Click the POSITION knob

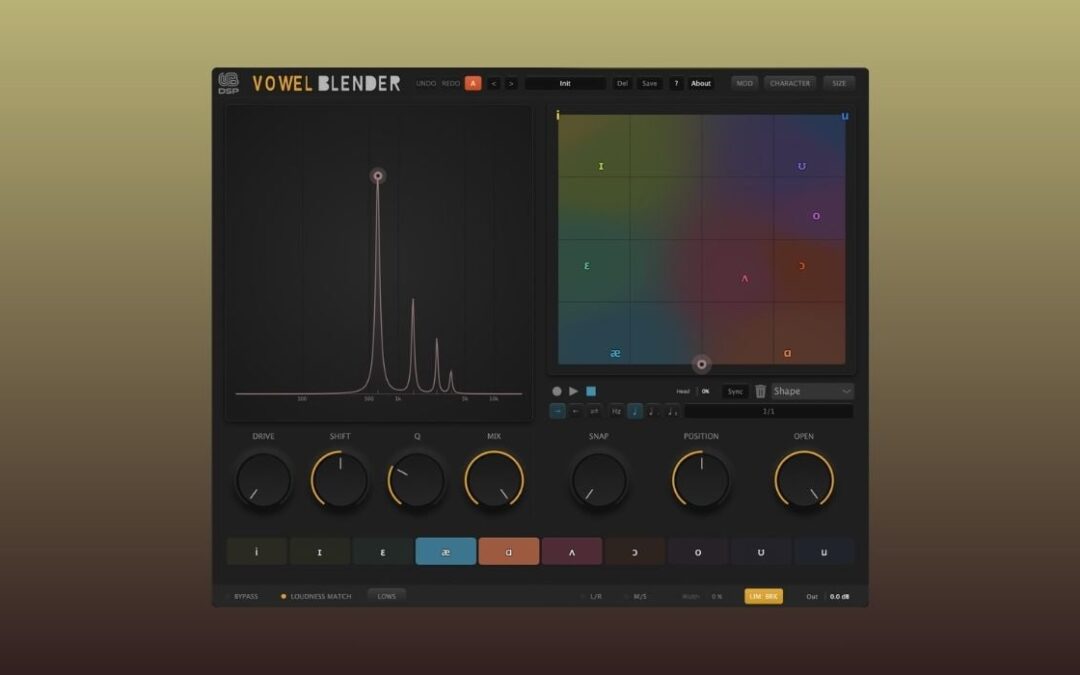(x=701, y=480)
